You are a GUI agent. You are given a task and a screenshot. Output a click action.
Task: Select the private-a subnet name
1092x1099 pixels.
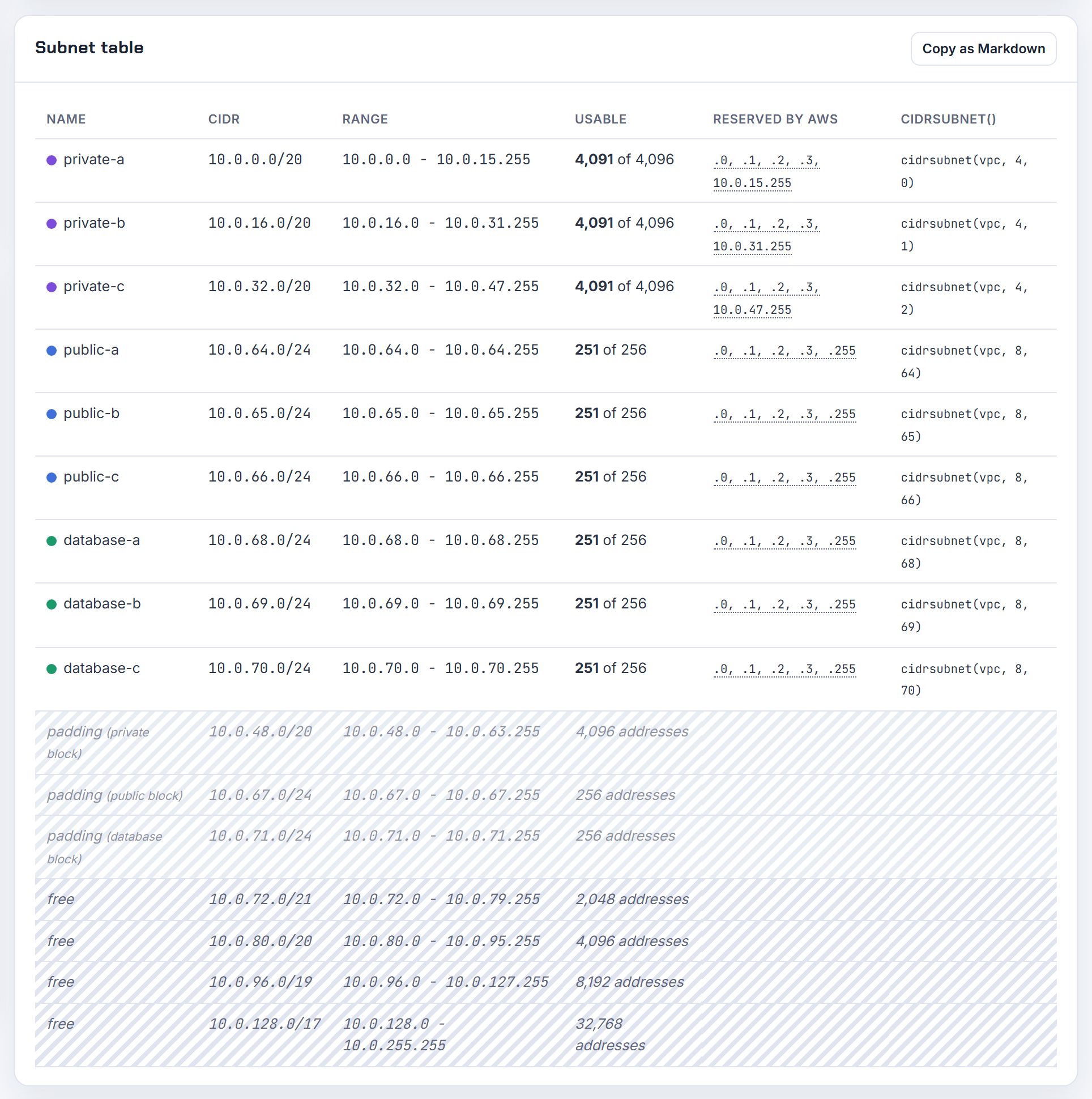(x=94, y=160)
